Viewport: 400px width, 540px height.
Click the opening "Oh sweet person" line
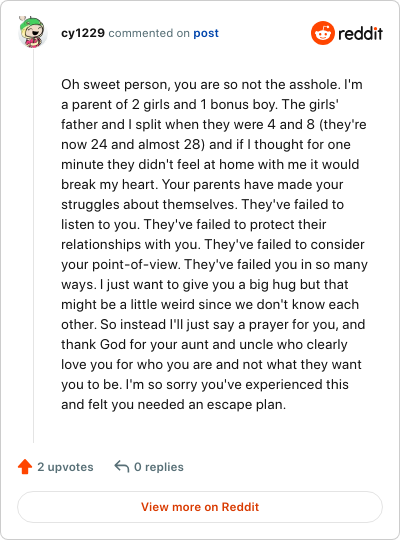tap(212, 85)
